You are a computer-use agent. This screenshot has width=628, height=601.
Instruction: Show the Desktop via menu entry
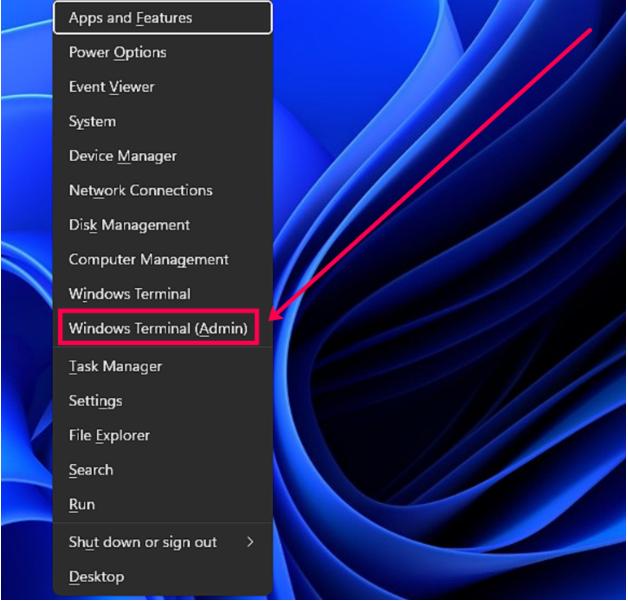pos(163,576)
